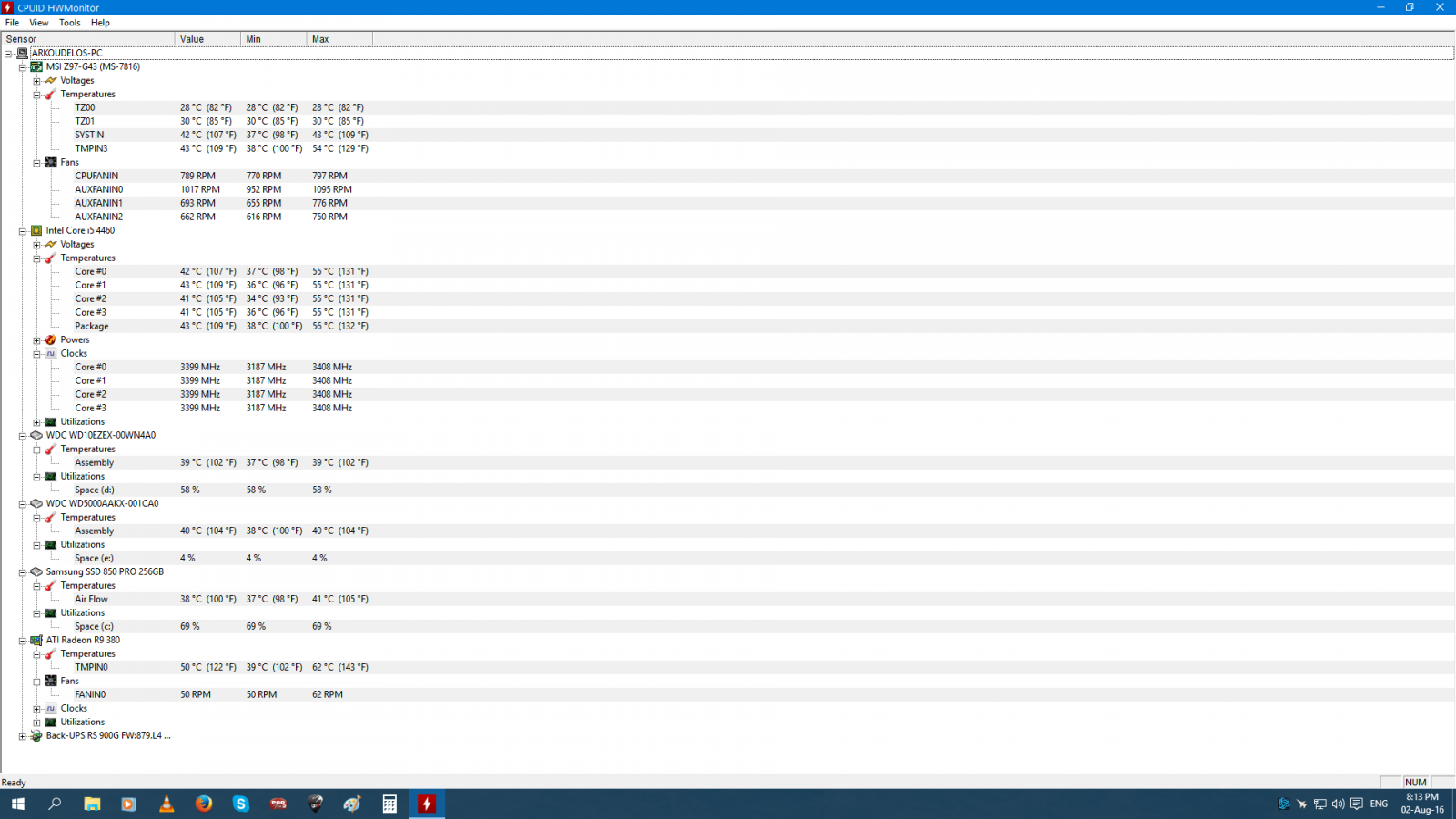1456x819 pixels.
Task: Launch VLC media player from taskbar
Action: 167,804
